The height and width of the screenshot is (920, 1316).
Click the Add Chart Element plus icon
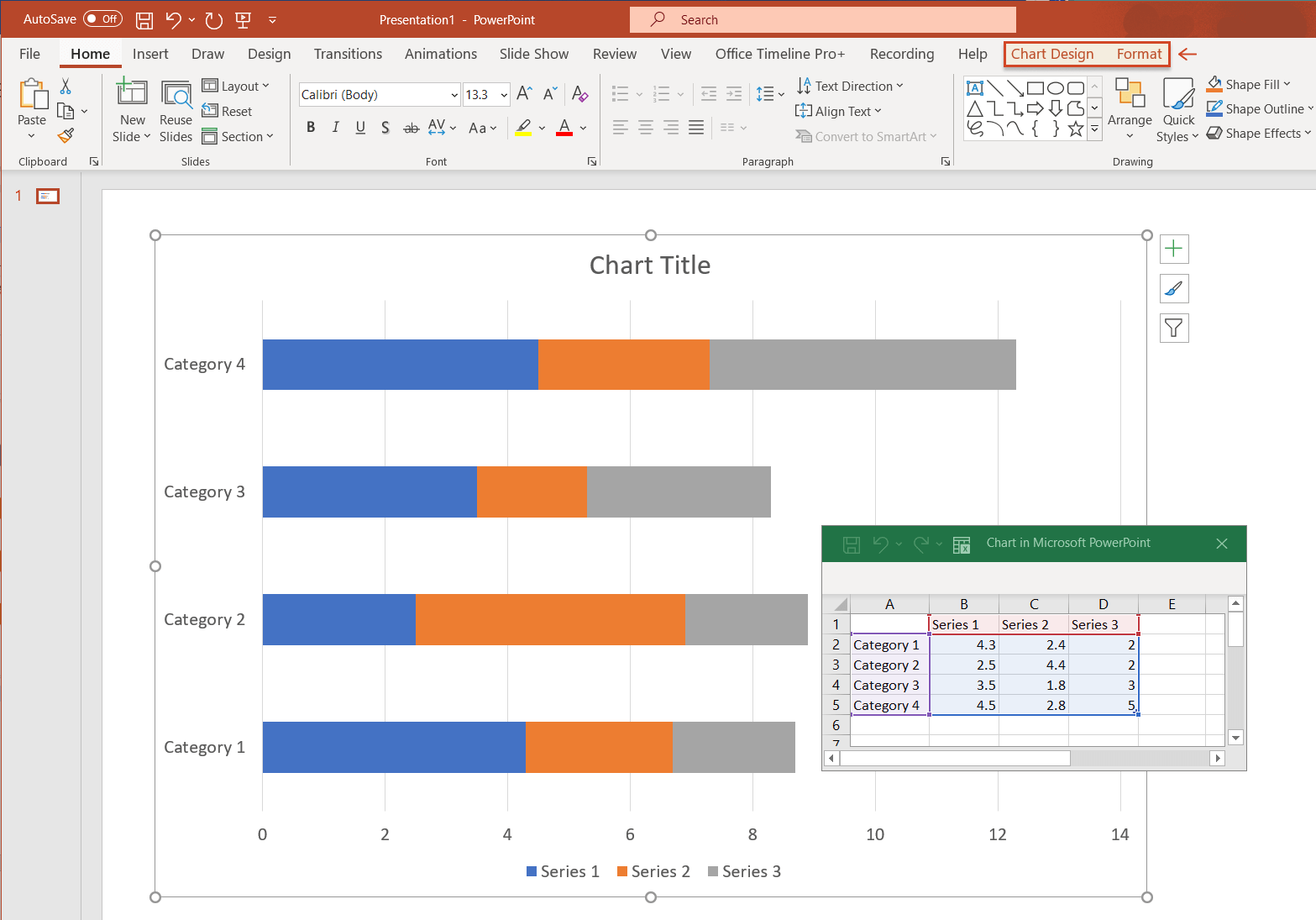[x=1173, y=249]
